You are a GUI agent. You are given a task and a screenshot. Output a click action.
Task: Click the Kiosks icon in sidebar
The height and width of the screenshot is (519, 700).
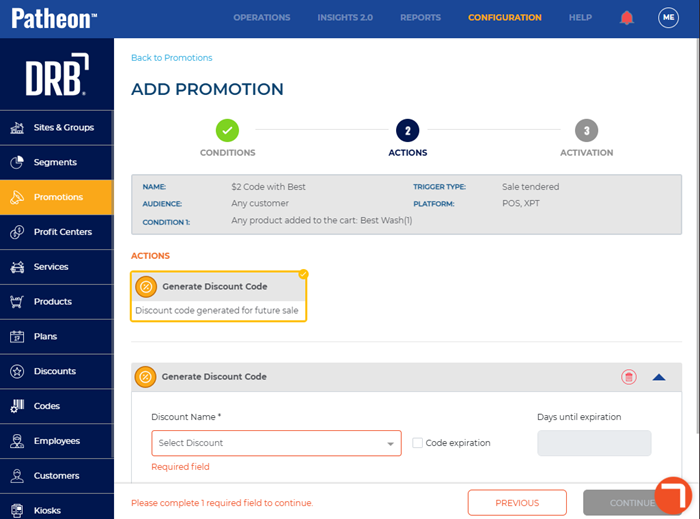(17, 511)
